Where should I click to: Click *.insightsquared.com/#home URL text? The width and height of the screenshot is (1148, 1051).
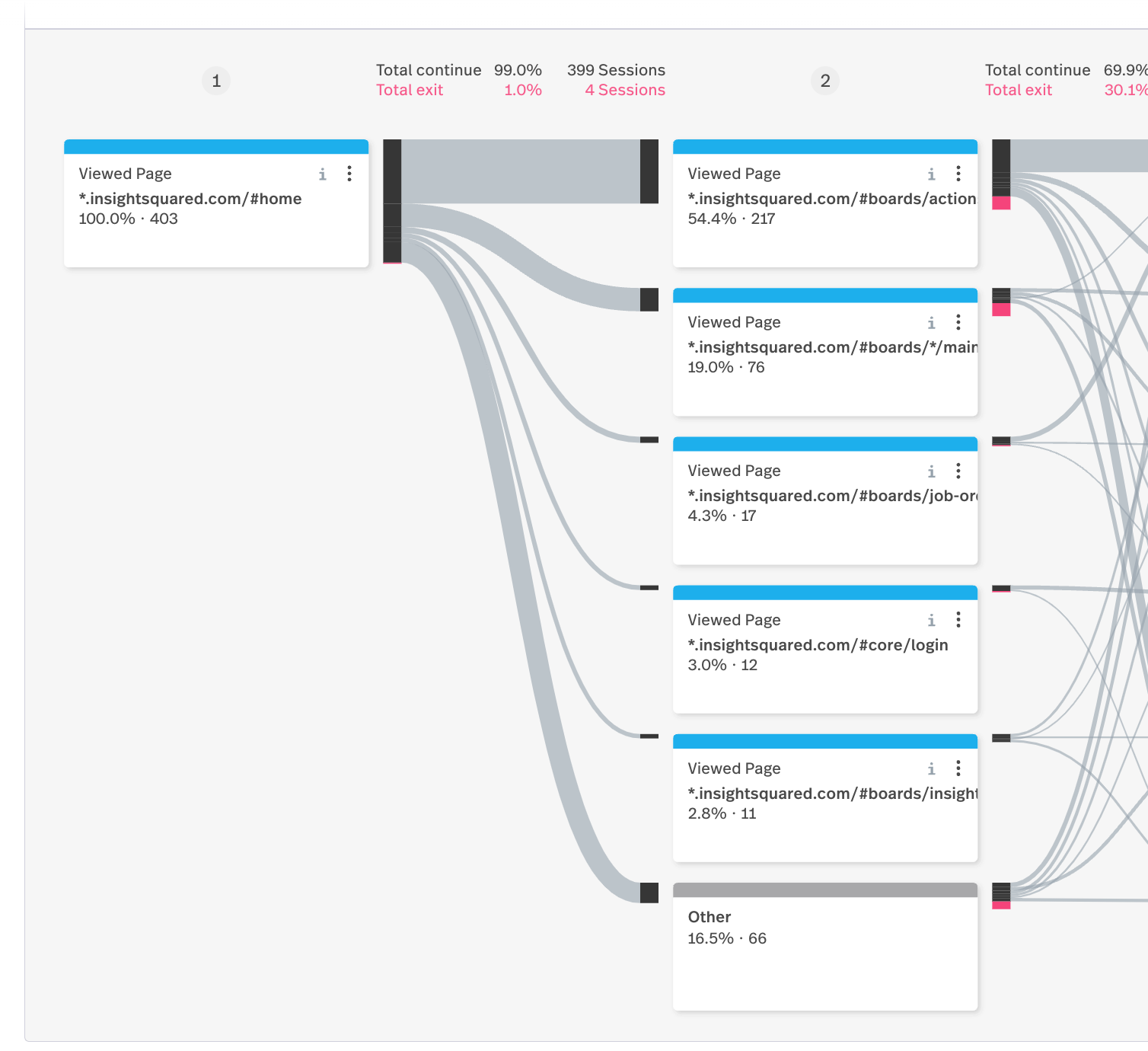[x=190, y=199]
